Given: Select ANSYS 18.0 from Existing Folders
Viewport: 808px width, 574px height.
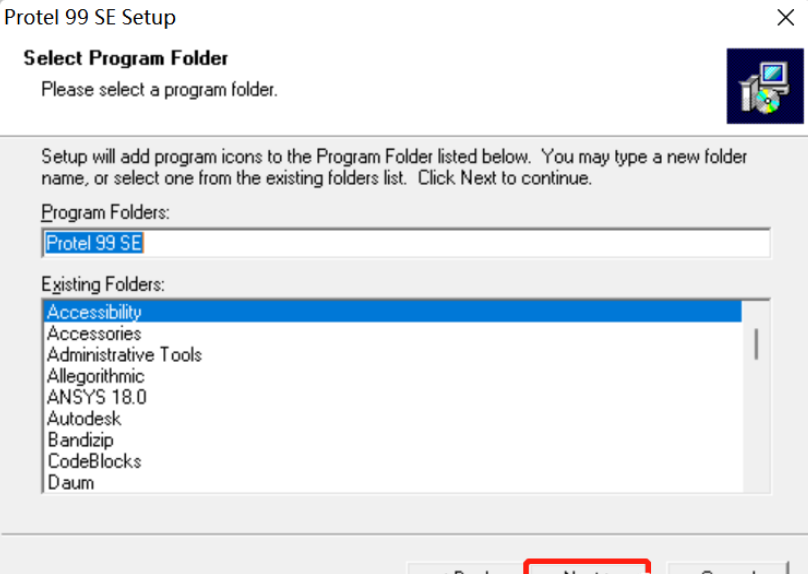Looking at the screenshot, I should coord(96,397).
